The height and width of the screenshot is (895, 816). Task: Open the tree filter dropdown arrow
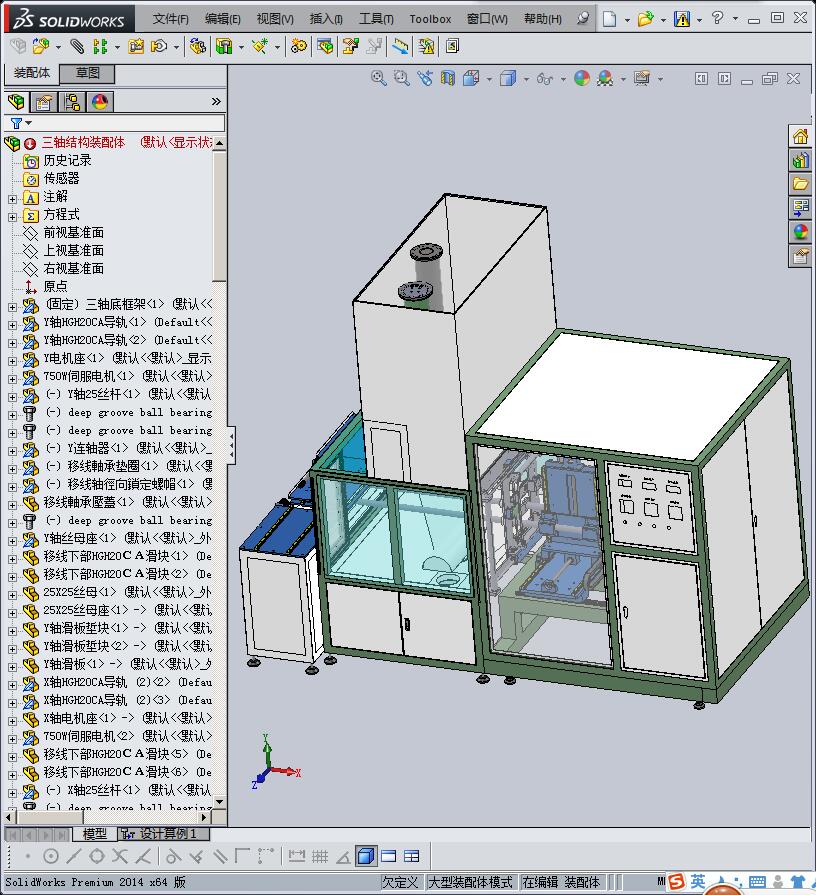pyautogui.click(x=29, y=123)
